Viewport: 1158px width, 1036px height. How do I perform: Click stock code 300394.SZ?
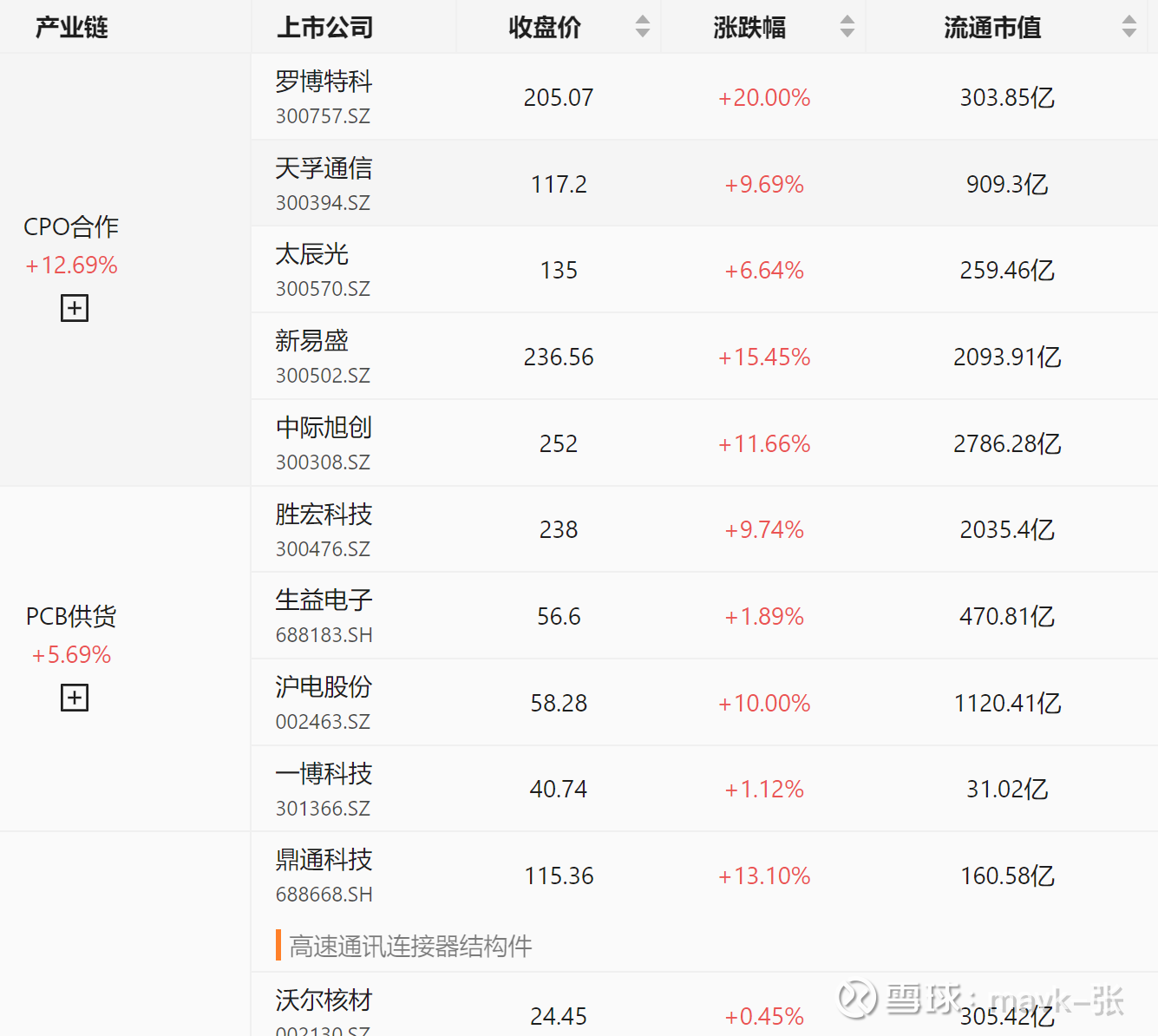323,203
